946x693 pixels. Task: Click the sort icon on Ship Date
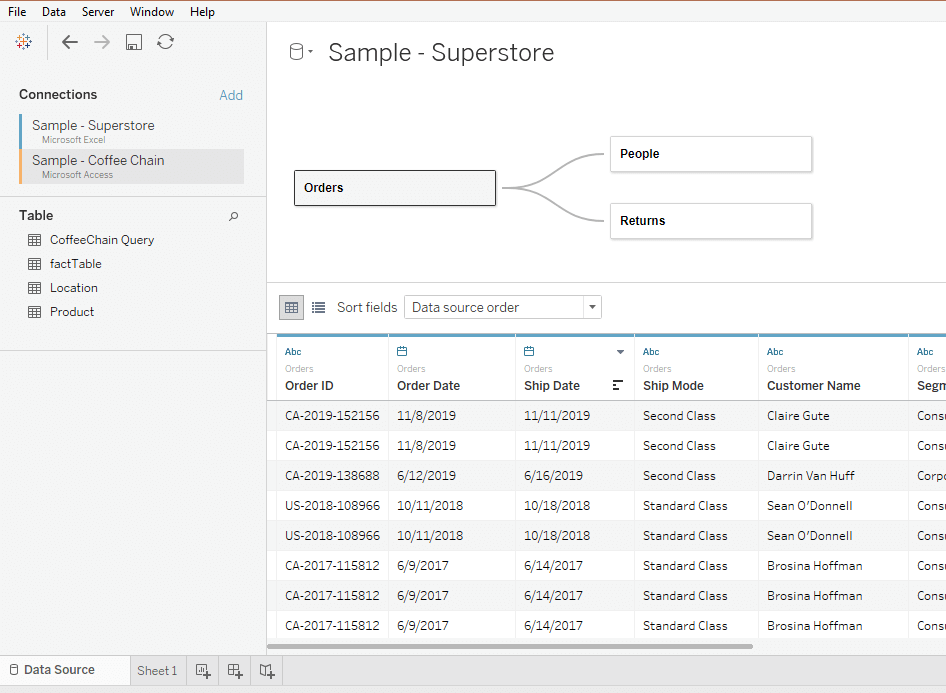pyautogui.click(x=618, y=386)
